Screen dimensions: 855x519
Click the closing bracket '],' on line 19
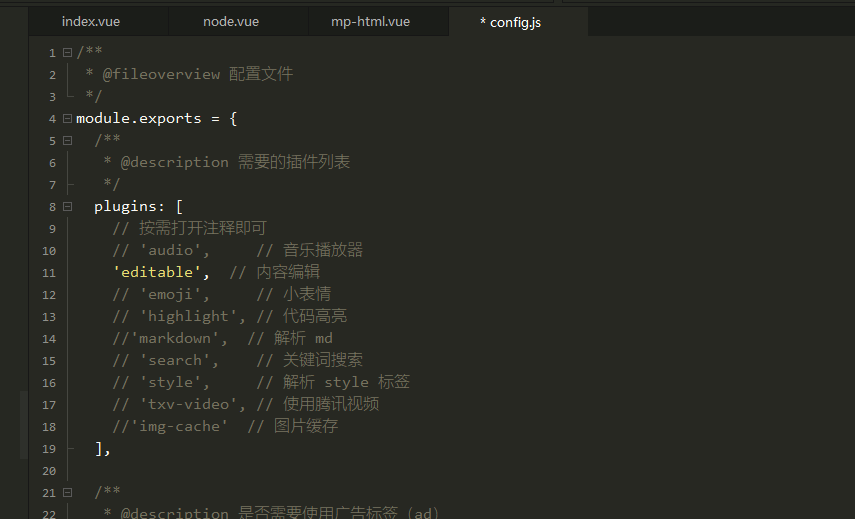[103, 449]
